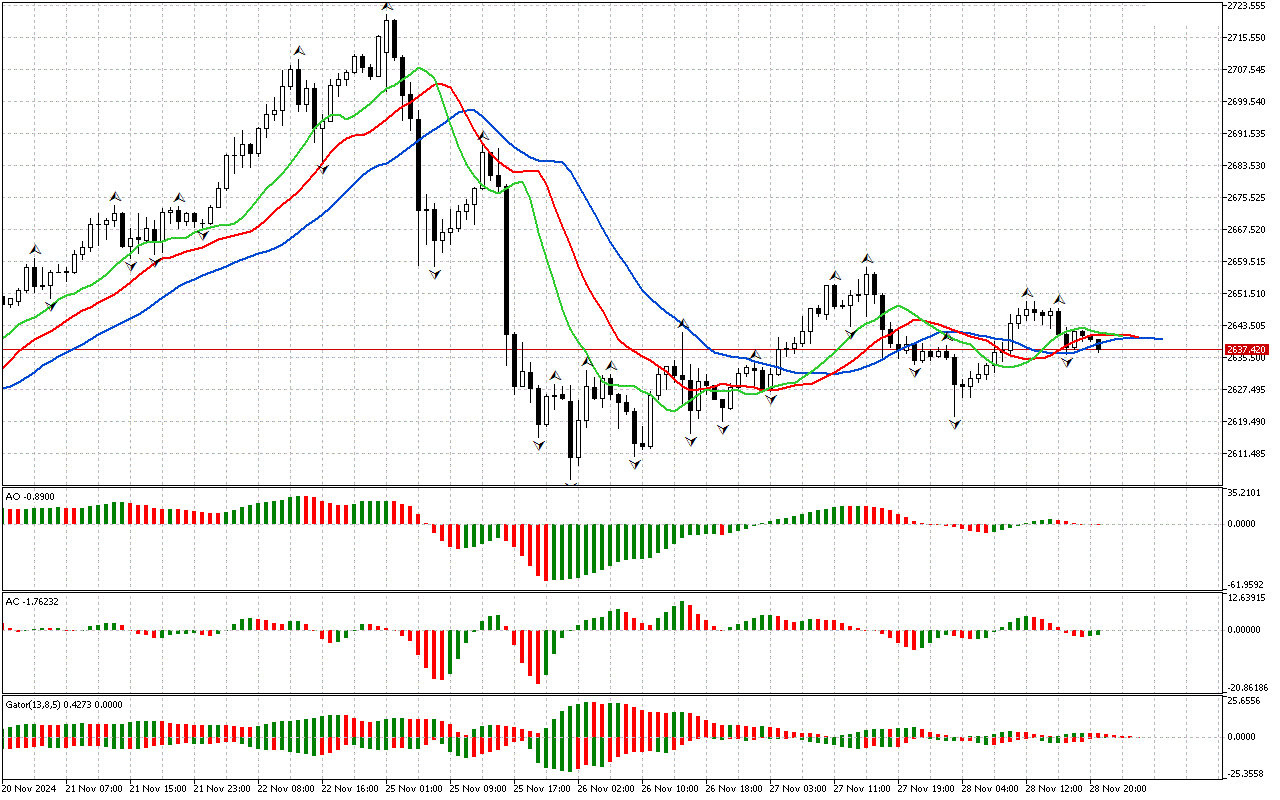Viewport: 1280px width, 800px height.
Task: Select the 27 Nov 19:00 time label
Action: pos(926,789)
